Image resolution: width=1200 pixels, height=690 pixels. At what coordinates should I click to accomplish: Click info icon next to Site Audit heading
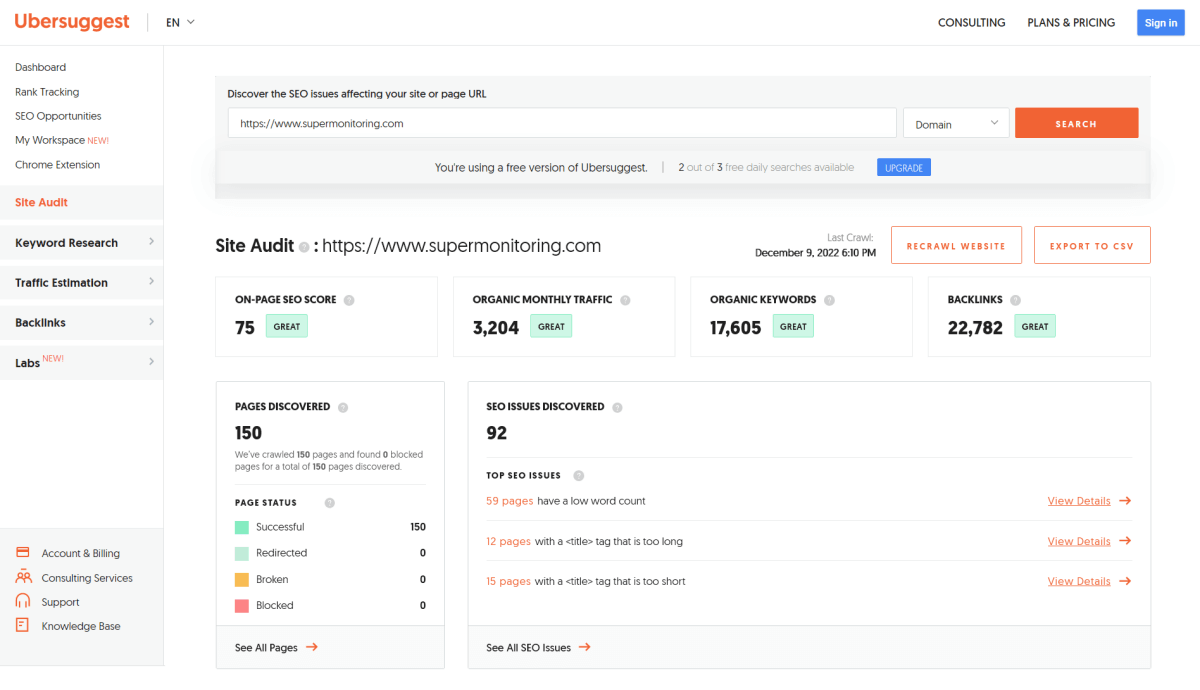tap(304, 246)
